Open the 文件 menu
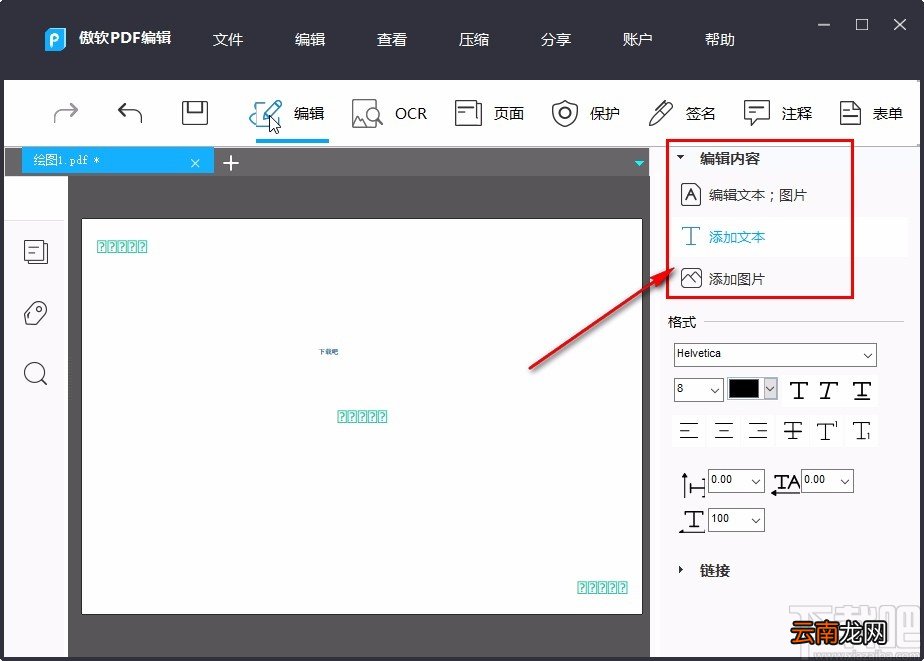The height and width of the screenshot is (661, 924). [228, 39]
